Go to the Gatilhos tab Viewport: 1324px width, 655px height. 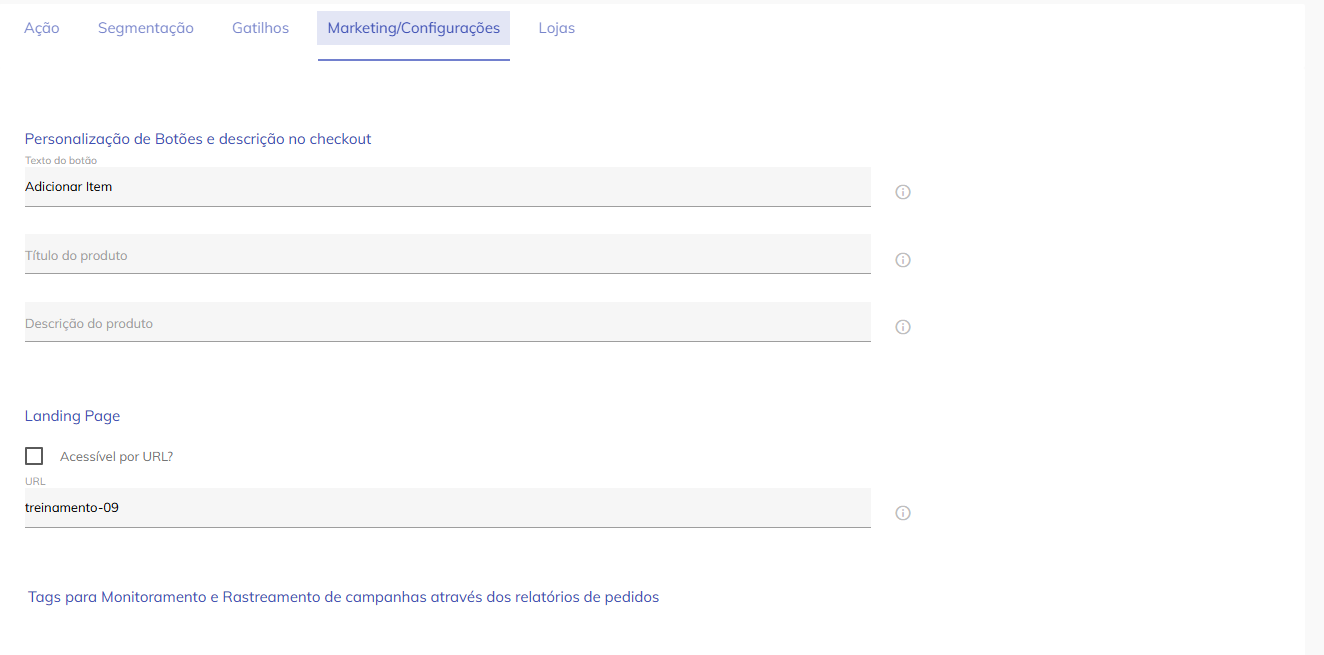[260, 28]
